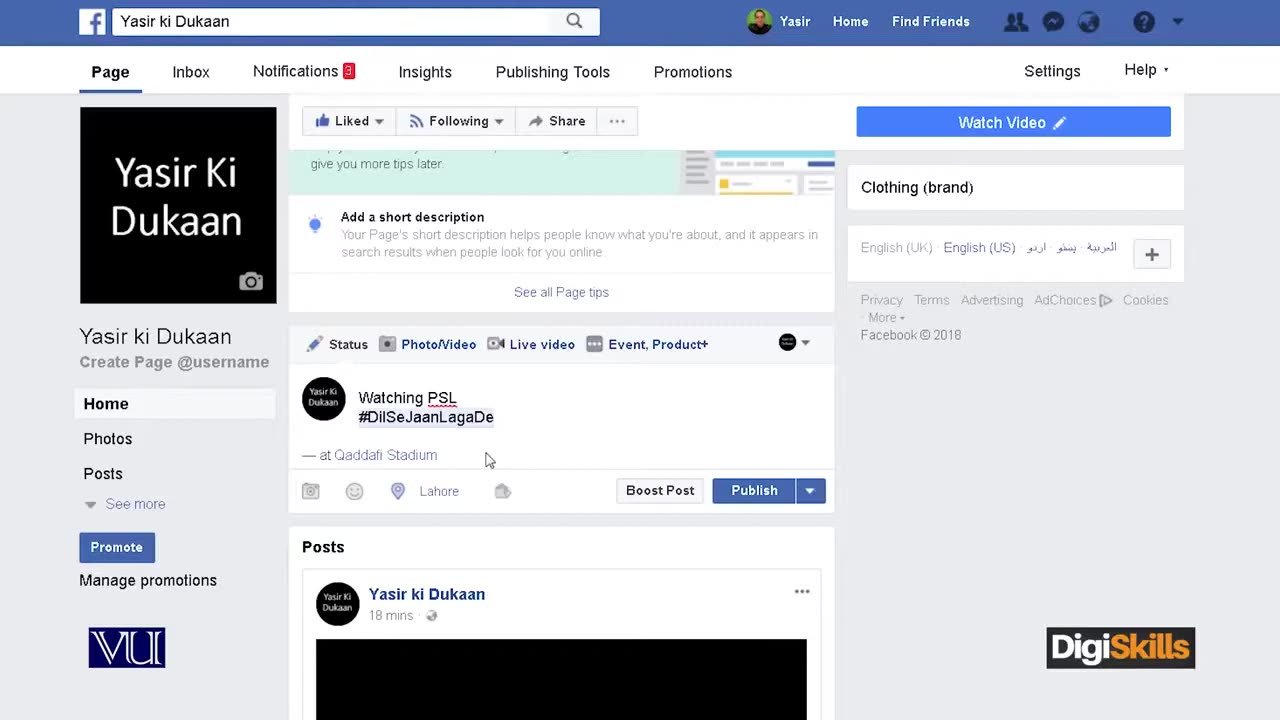
Task: Click the Boost Post button
Action: click(660, 491)
